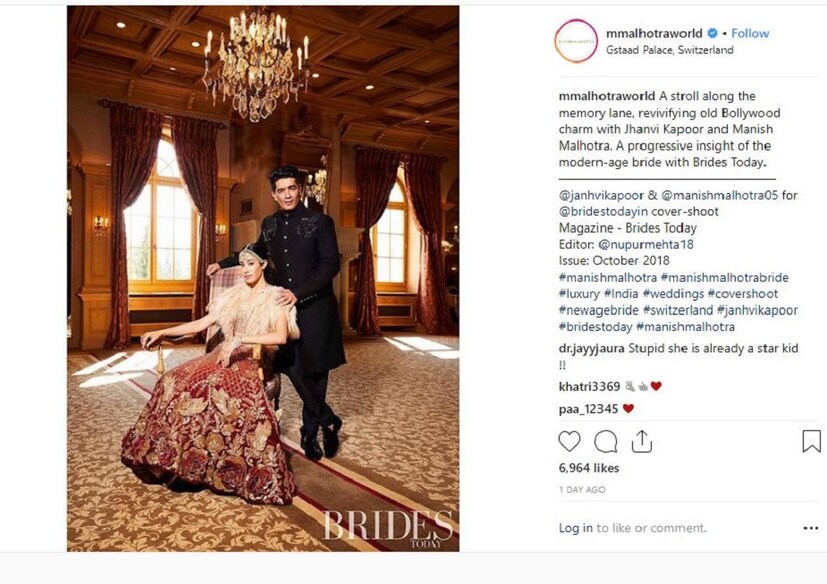Browse the #switzerland hashtag
This screenshot has width=827, height=584.
678,310
